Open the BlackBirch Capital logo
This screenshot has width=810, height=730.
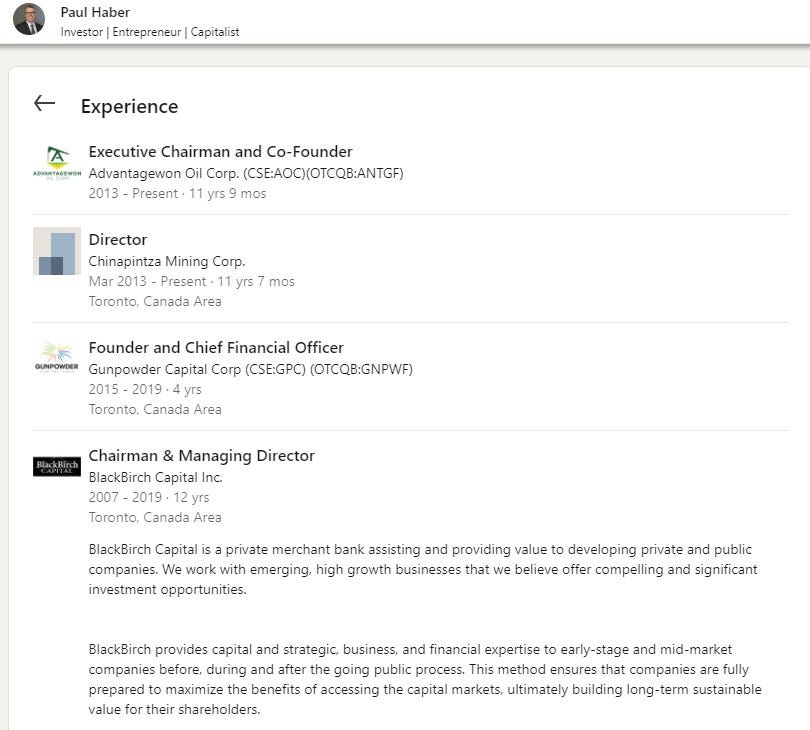[57, 467]
